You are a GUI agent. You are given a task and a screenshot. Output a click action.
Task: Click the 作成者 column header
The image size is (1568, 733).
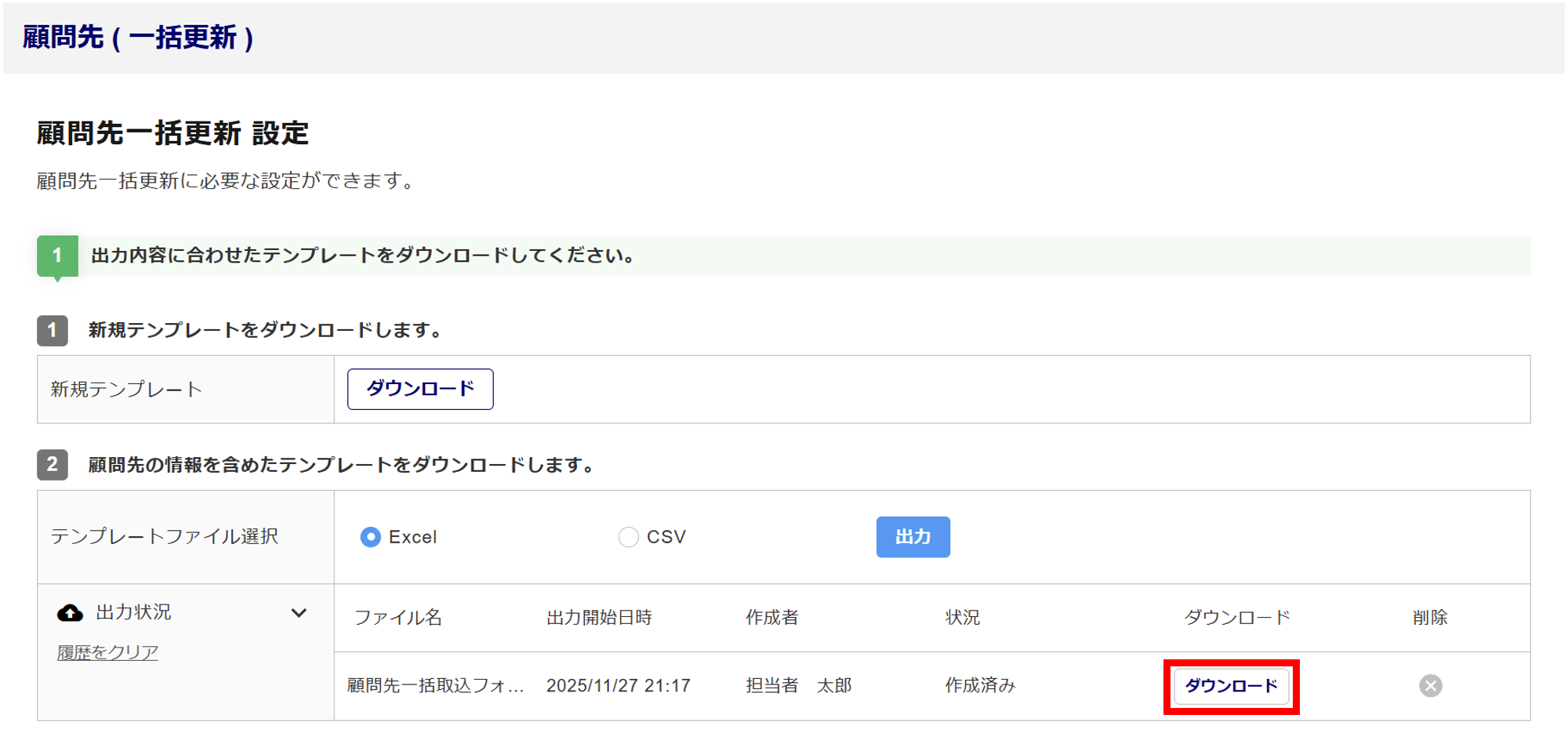[771, 618]
